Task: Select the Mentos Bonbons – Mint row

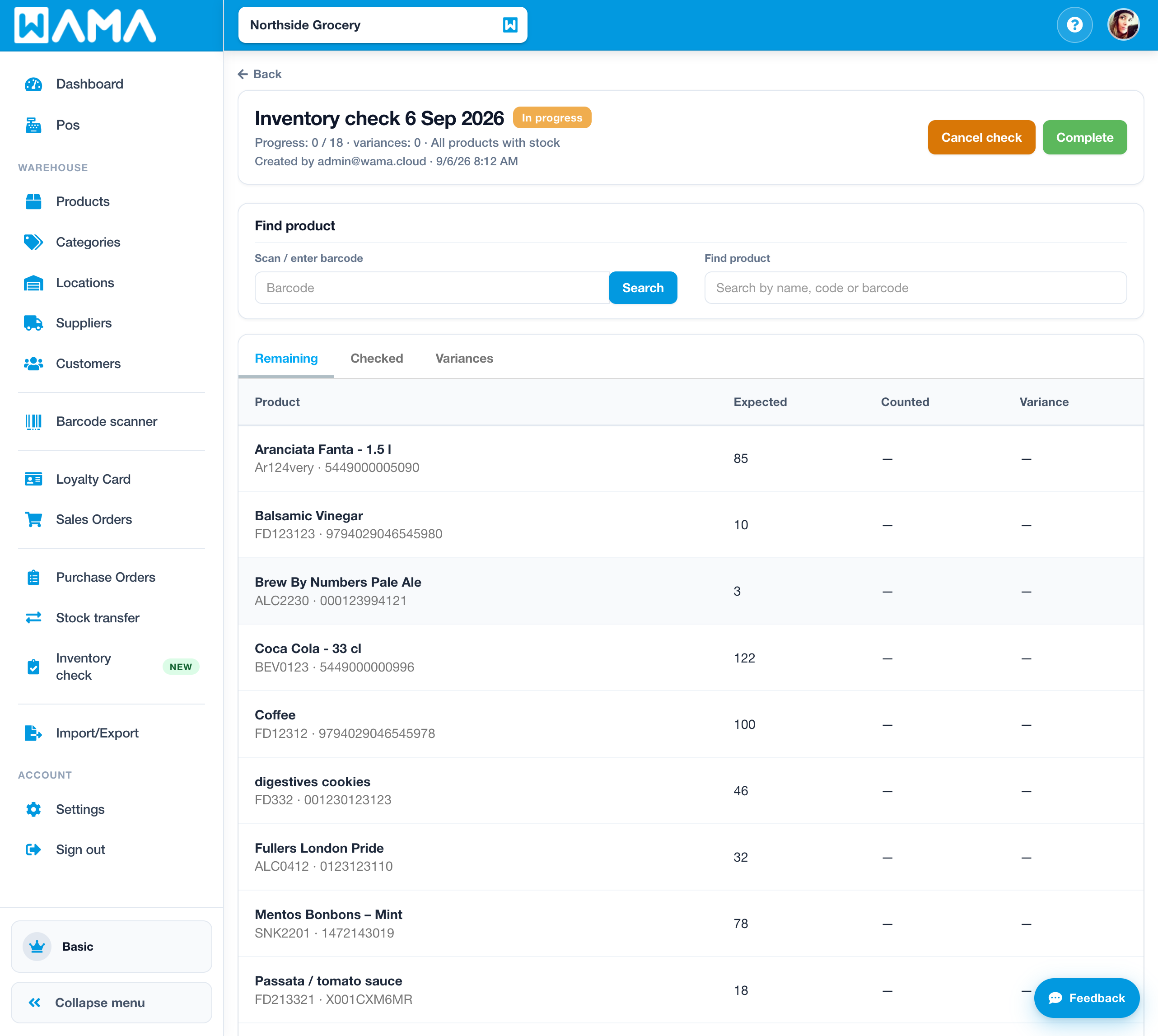Action: 691,924
